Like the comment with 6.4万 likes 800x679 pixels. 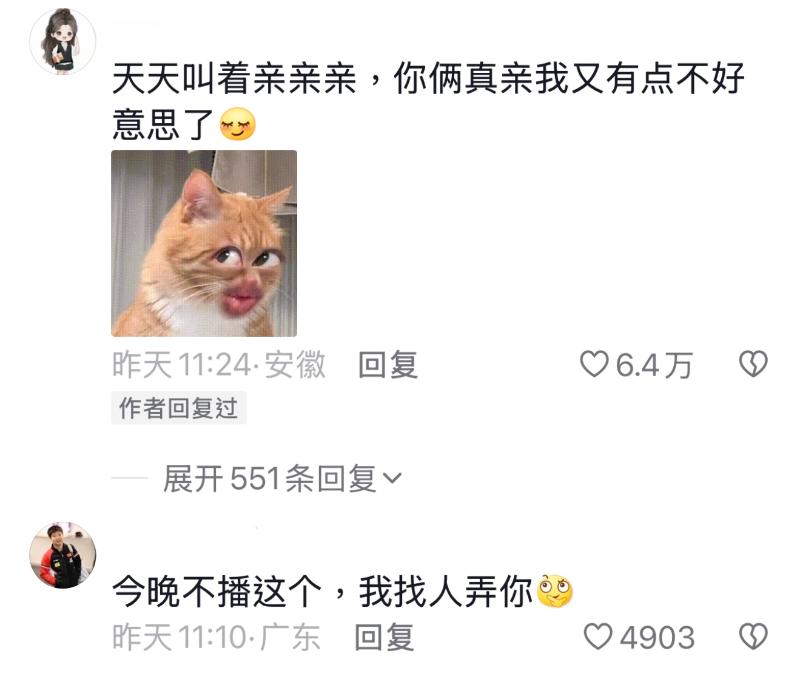pos(594,364)
